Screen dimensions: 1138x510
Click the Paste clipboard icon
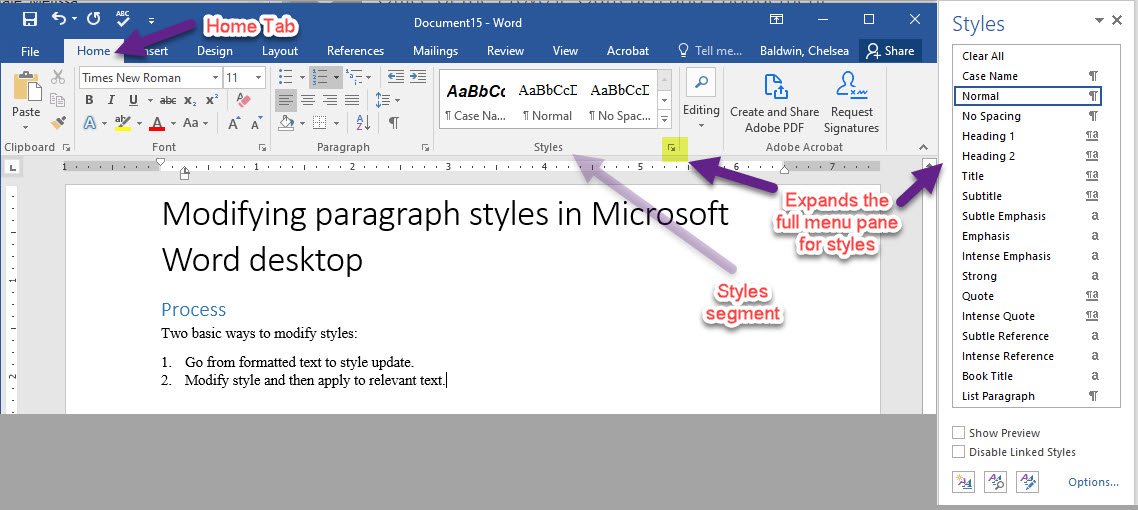[26, 86]
